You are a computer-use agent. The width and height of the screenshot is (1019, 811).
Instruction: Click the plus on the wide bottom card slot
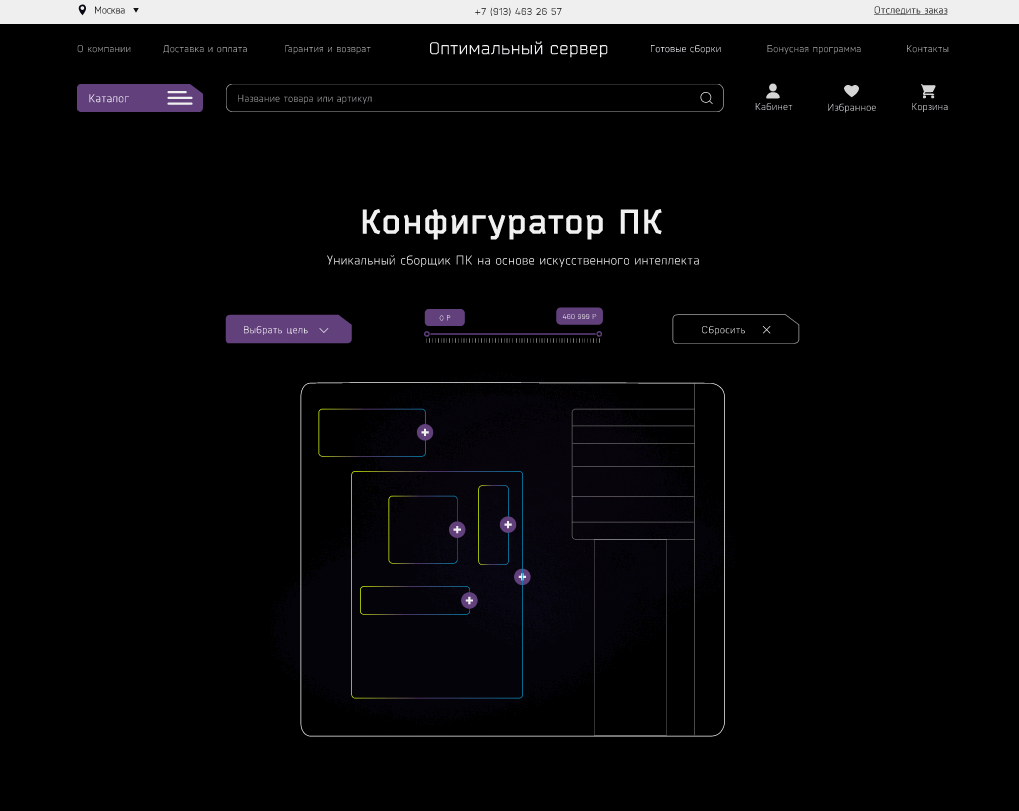pos(469,600)
